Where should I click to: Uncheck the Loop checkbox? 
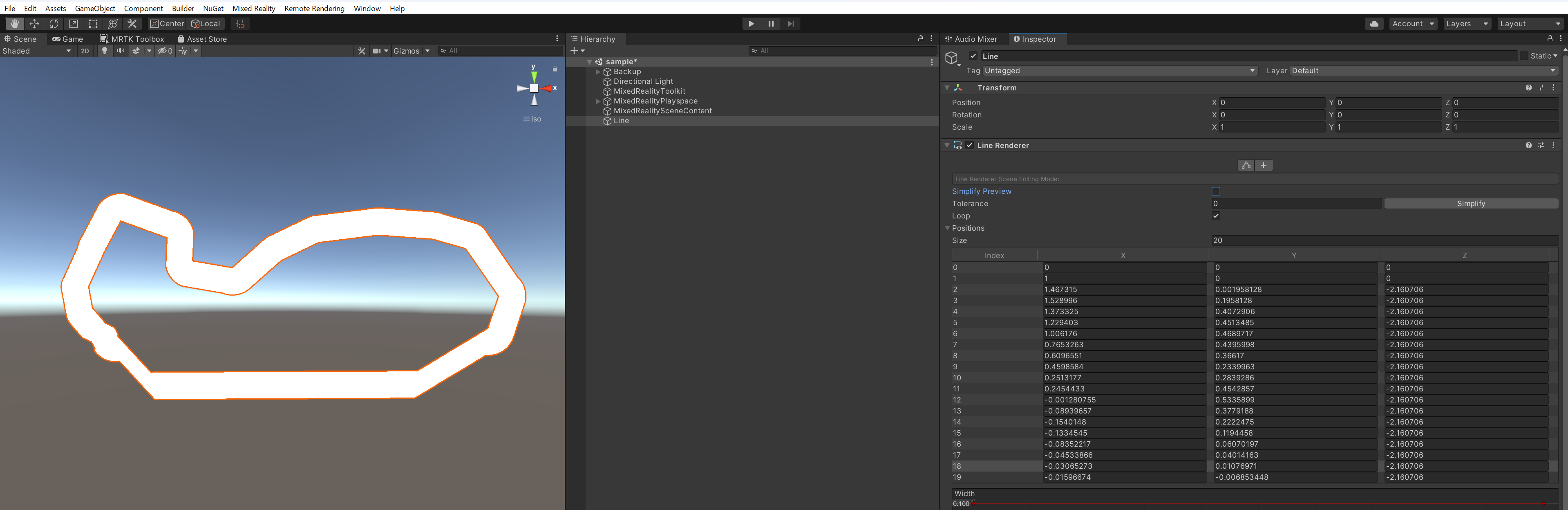click(1216, 216)
